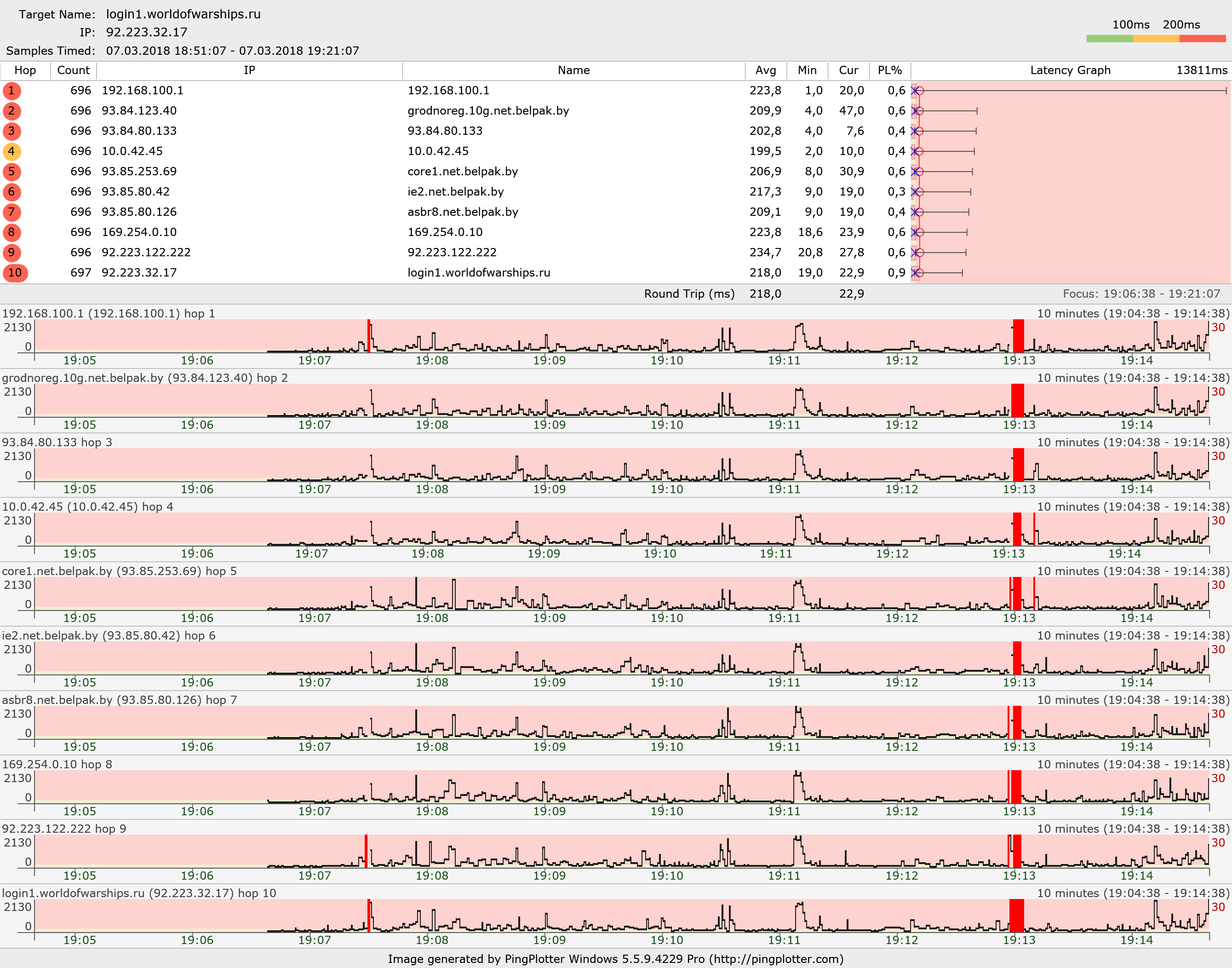1232x968 pixels.
Task: Click the Name column header
Action: click(x=574, y=70)
